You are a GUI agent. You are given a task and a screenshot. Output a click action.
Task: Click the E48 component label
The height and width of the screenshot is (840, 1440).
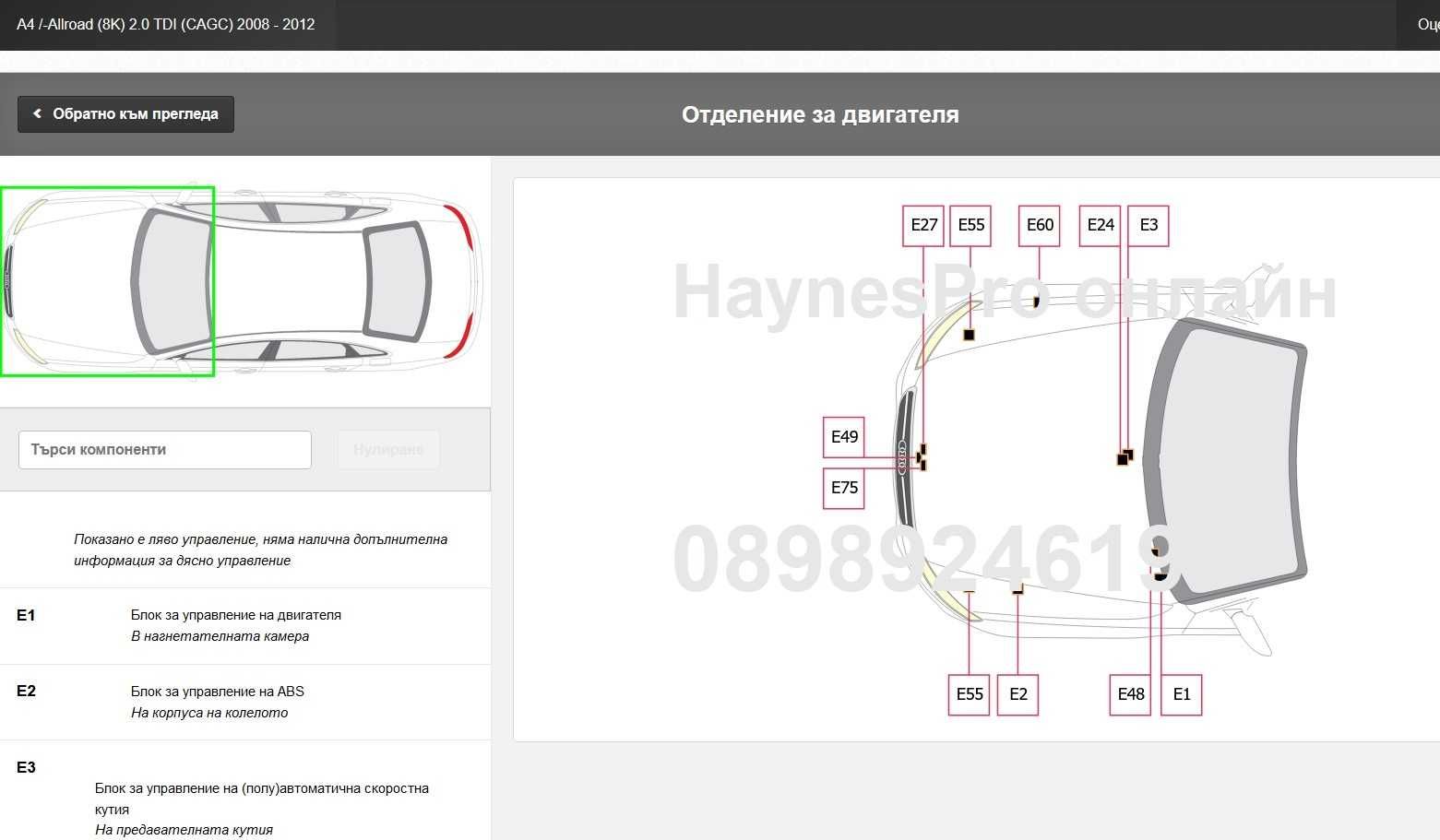1130,694
